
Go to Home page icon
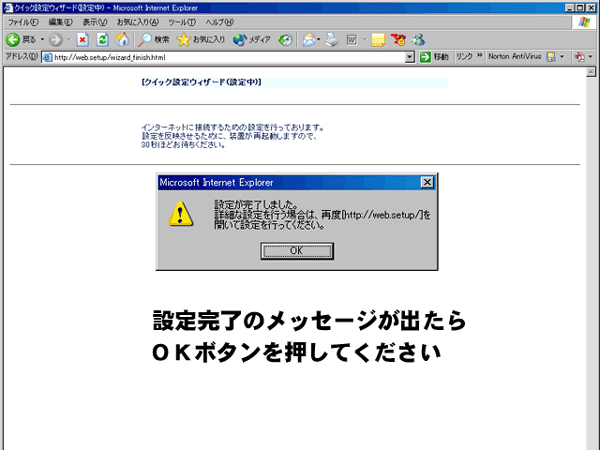pyautogui.click(x=122, y=39)
